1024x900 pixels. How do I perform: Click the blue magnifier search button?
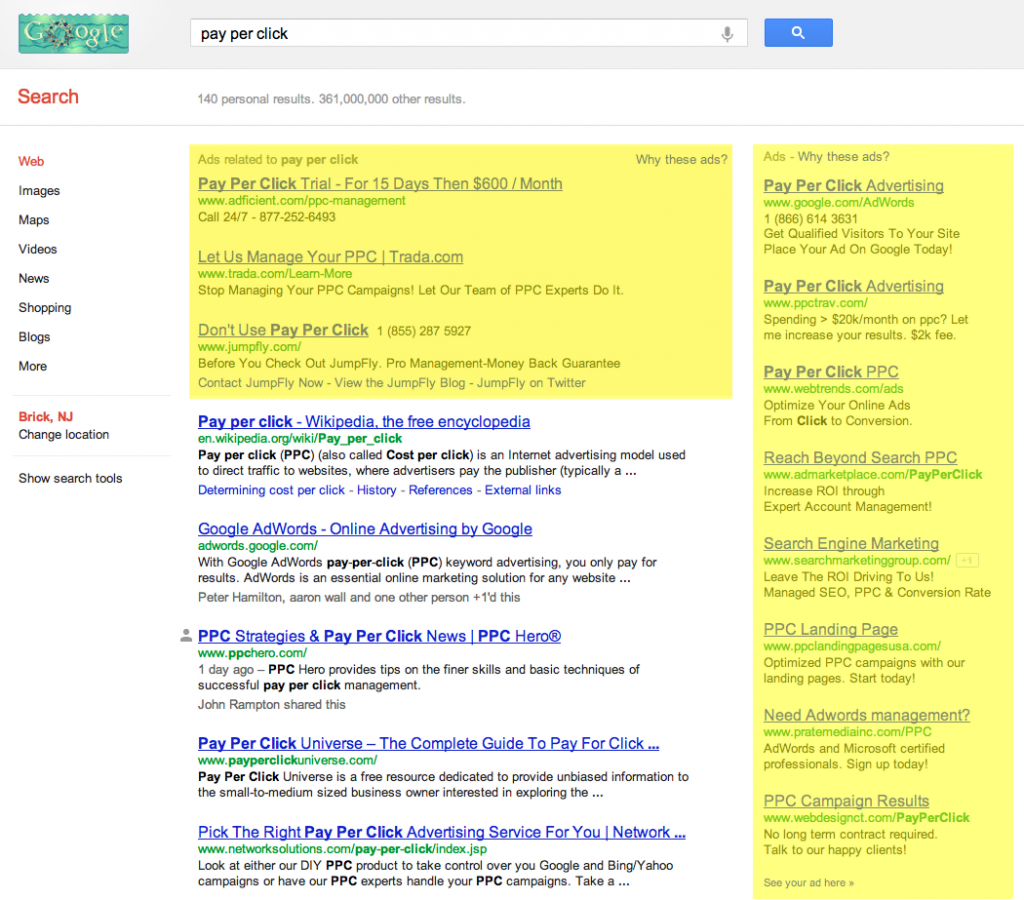click(798, 33)
